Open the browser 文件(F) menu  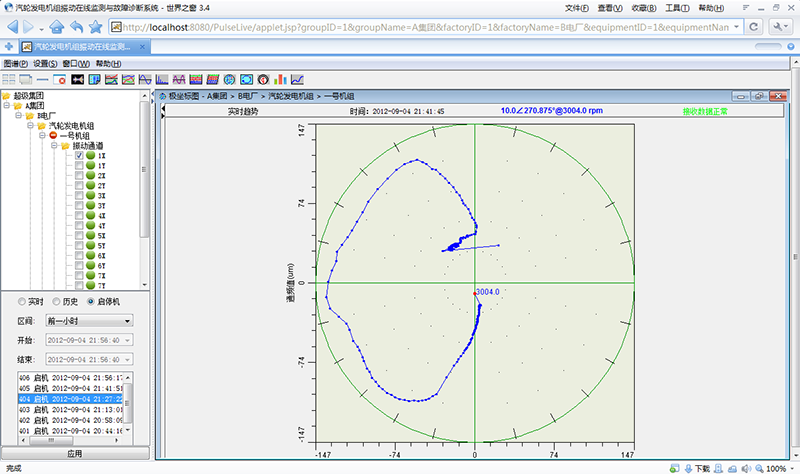(x=577, y=8)
